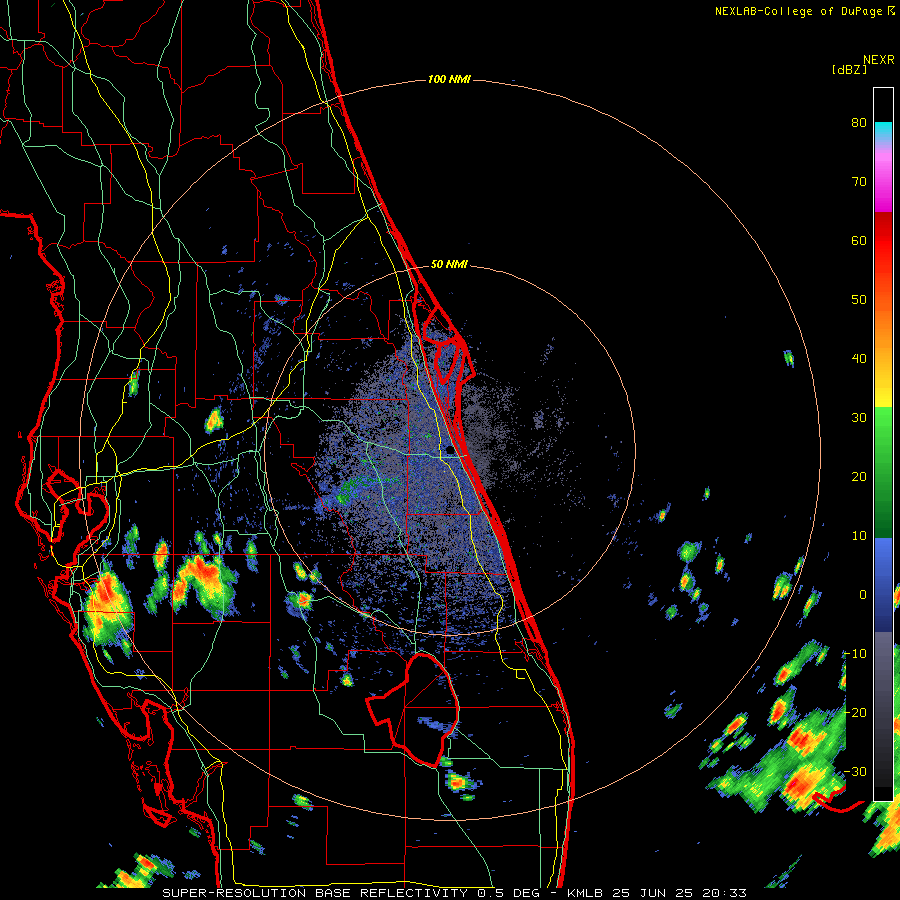This screenshot has width=900, height=900.
Task: Click the 40 value on the dBZ scale
Action: click(859, 359)
